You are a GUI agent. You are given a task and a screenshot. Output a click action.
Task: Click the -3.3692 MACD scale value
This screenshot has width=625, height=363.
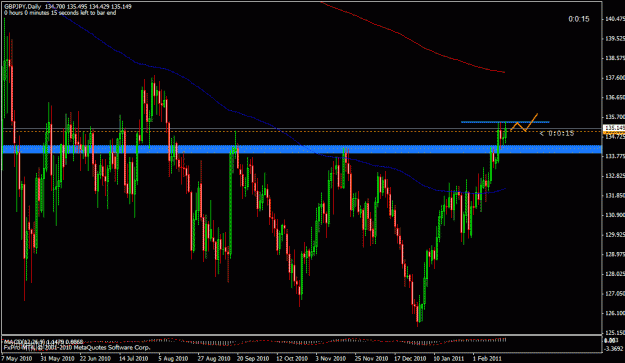pyautogui.click(x=614, y=349)
